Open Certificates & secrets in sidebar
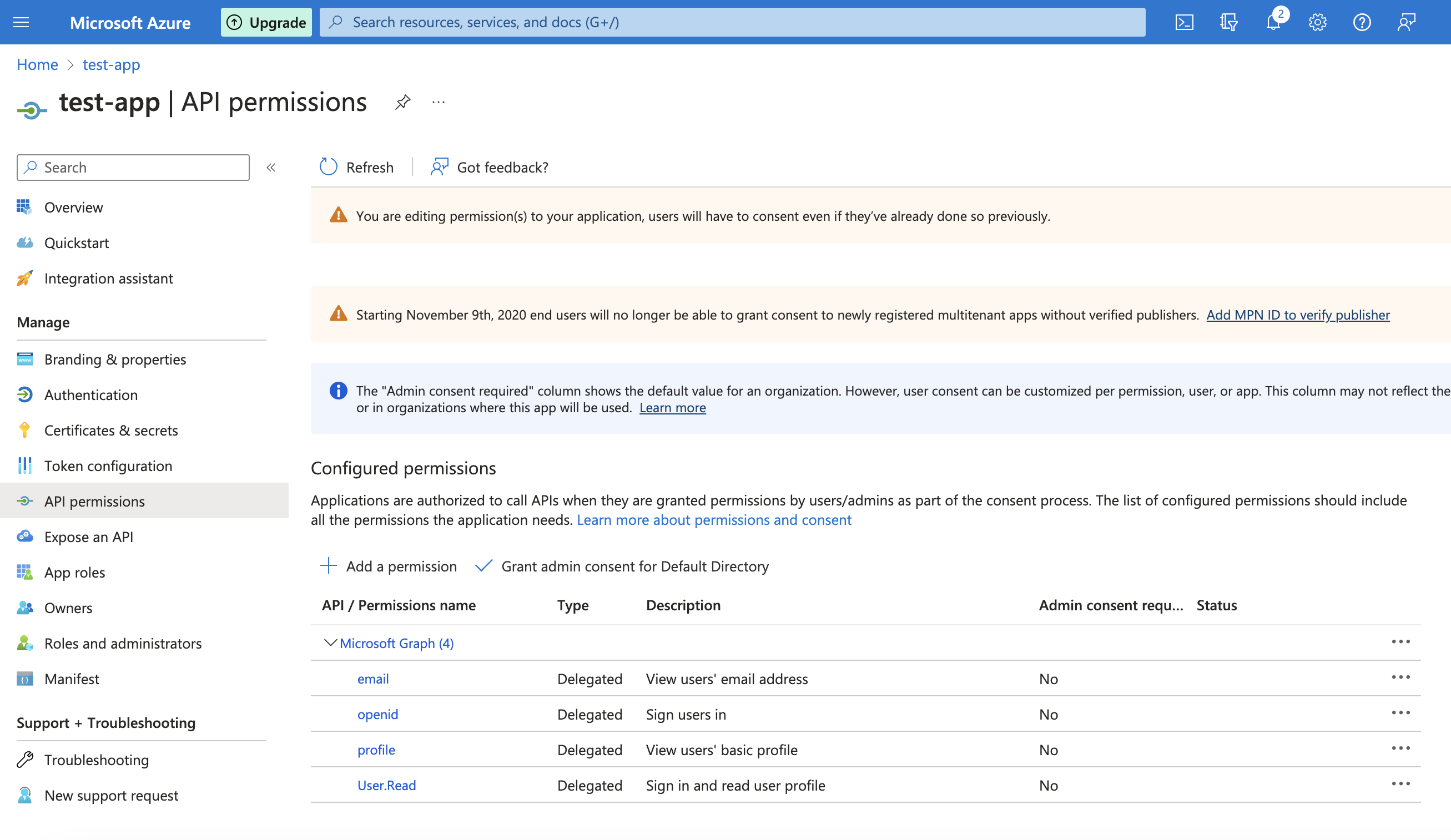Screen dimensions: 1451x840 click(110, 431)
